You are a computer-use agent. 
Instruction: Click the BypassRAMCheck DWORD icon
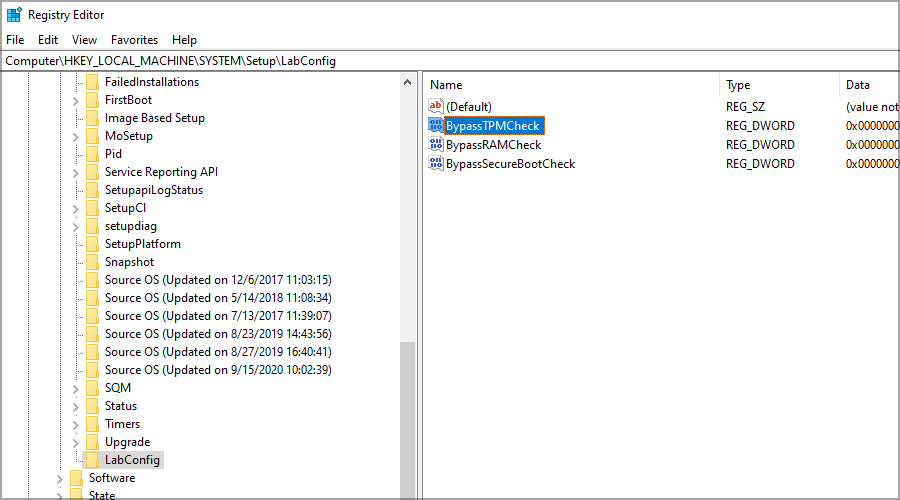[x=435, y=145]
